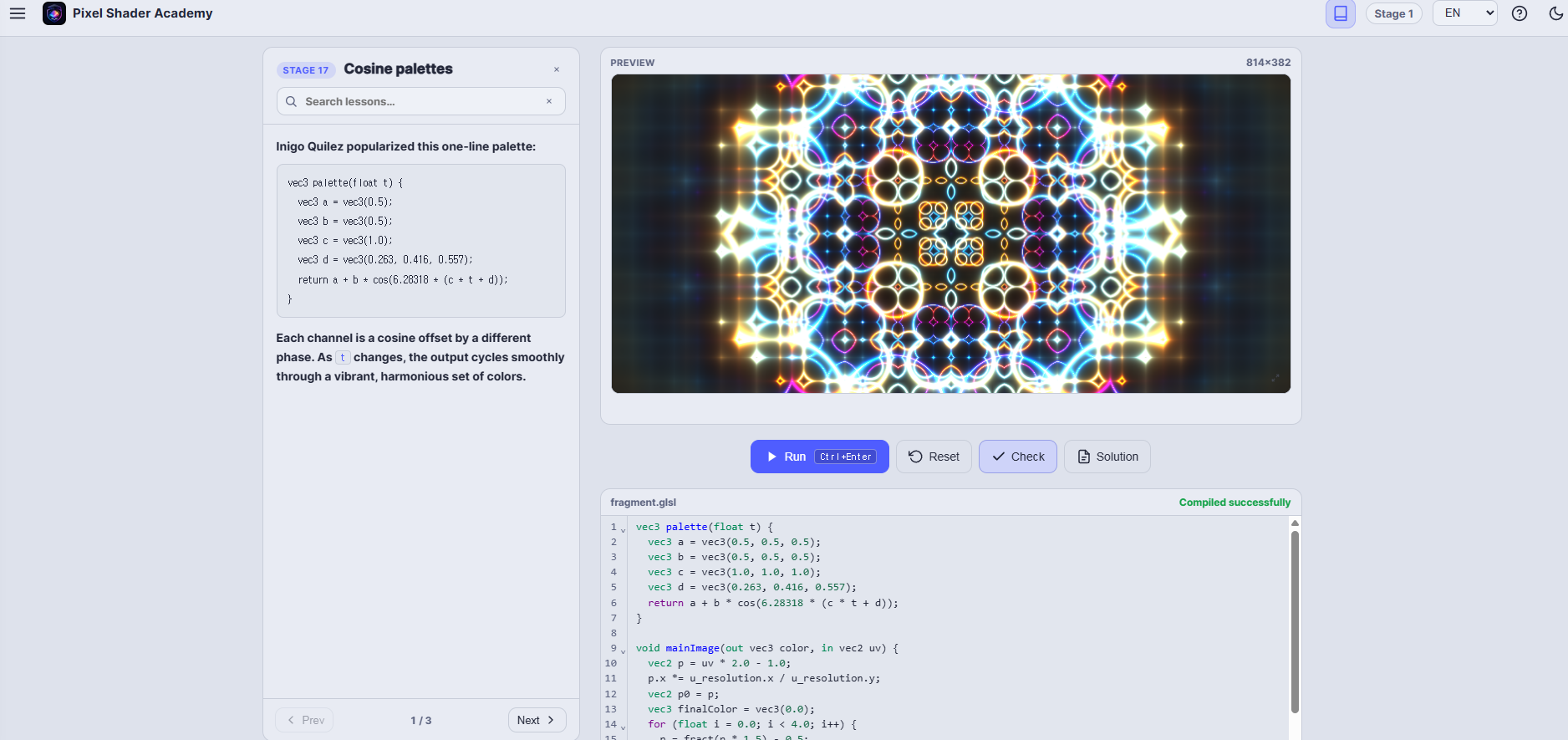Screen dimensions: 1568x740
Task: Toggle the lesson book panel icon
Action: pyautogui.click(x=1341, y=13)
